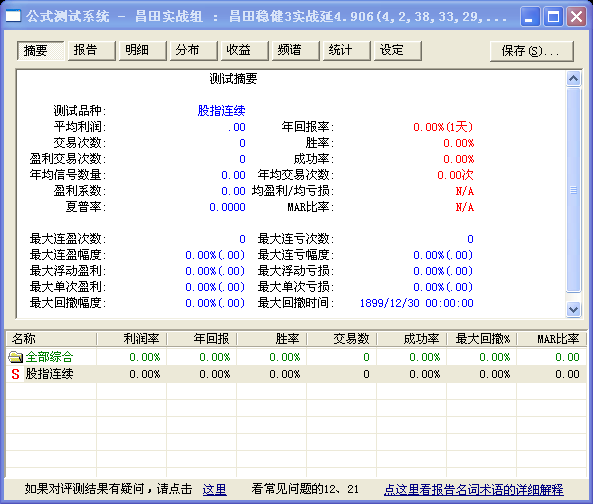Click the summary scrollbar up arrow
Screen dimensions: 593x504
pos(573,79)
